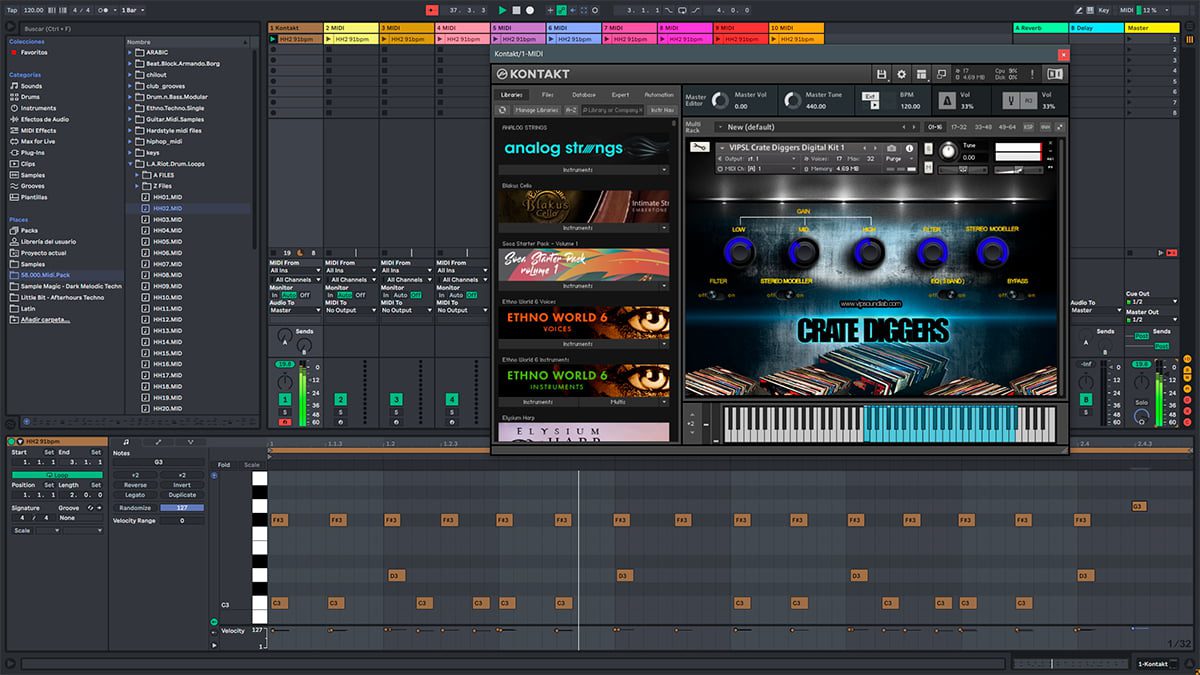Viewport: 1200px width, 675px height.
Task: Switch to Kontakt Database tab
Action: pyautogui.click(x=584, y=94)
